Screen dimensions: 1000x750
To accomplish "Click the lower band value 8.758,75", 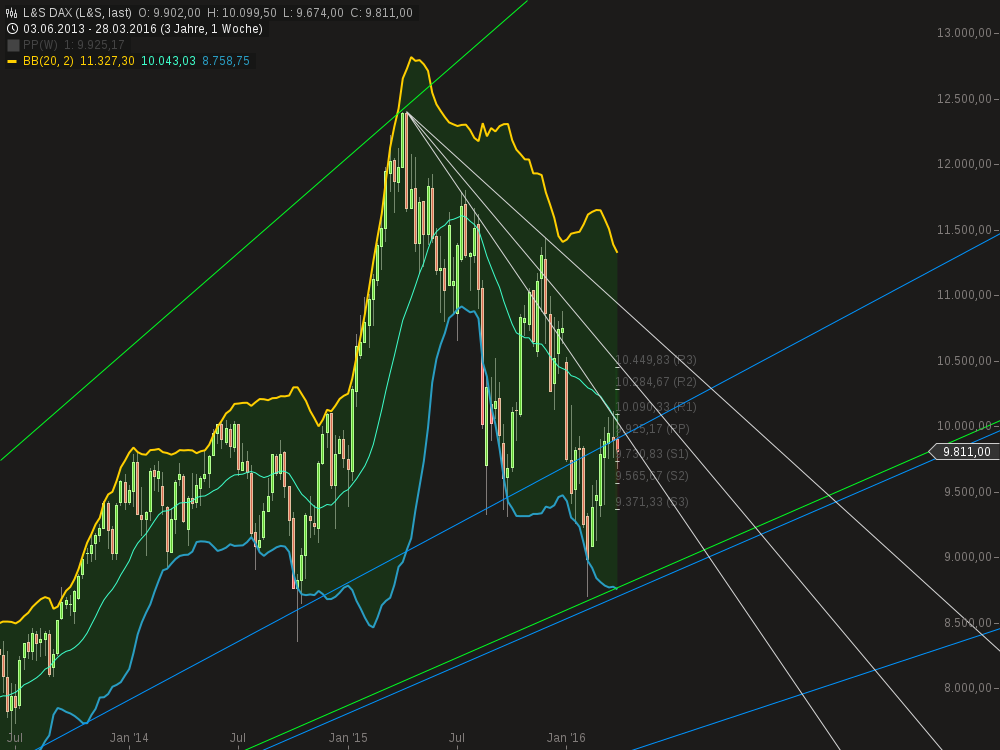I will tap(226, 61).
